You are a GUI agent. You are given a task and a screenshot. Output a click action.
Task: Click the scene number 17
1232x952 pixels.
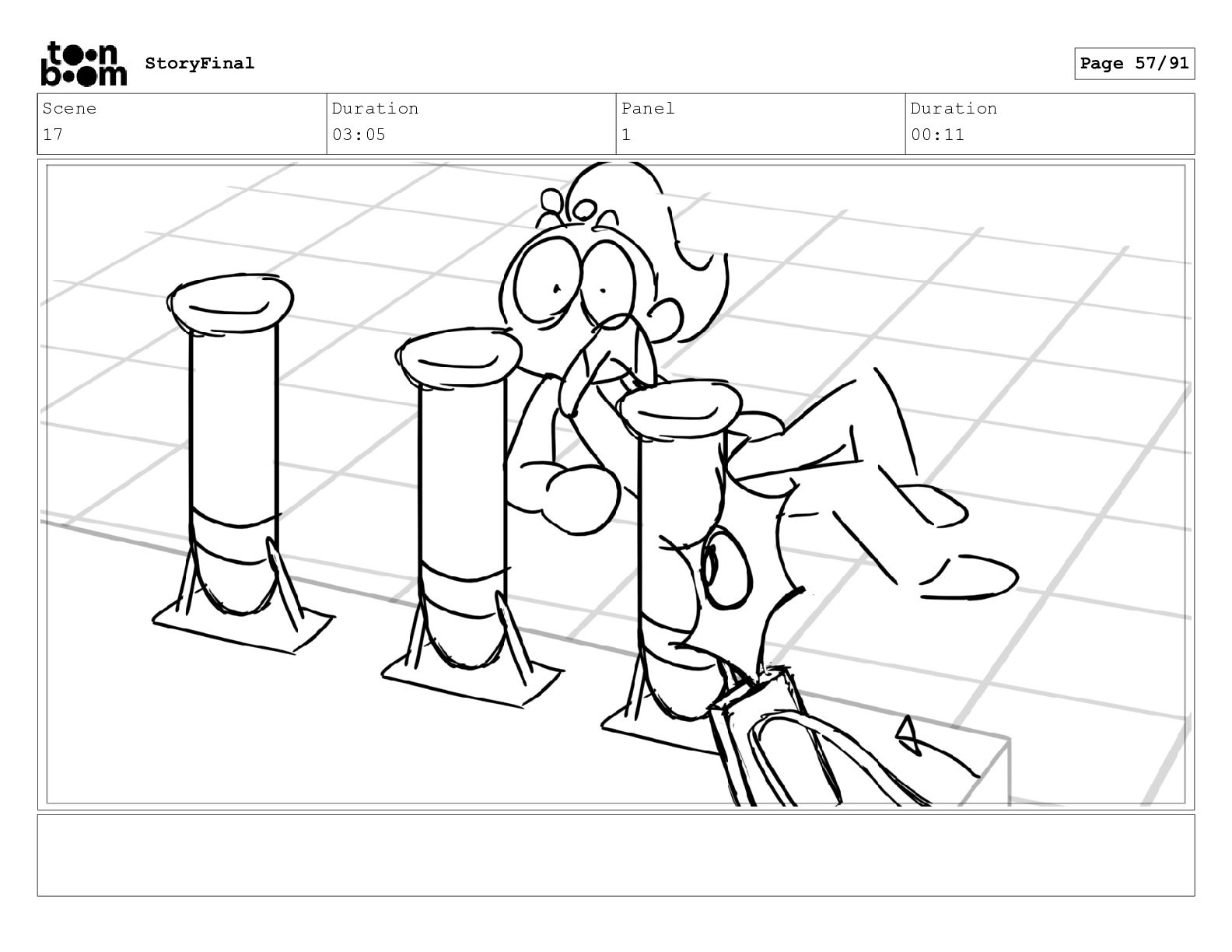[x=53, y=135]
